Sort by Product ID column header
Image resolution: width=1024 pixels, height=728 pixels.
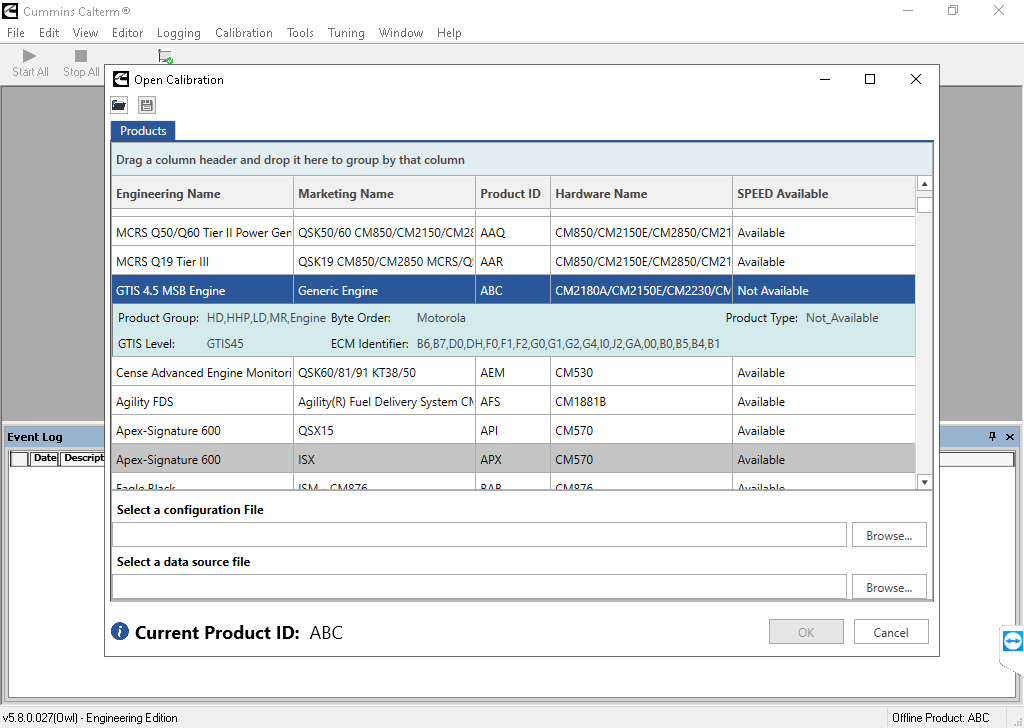(x=510, y=194)
